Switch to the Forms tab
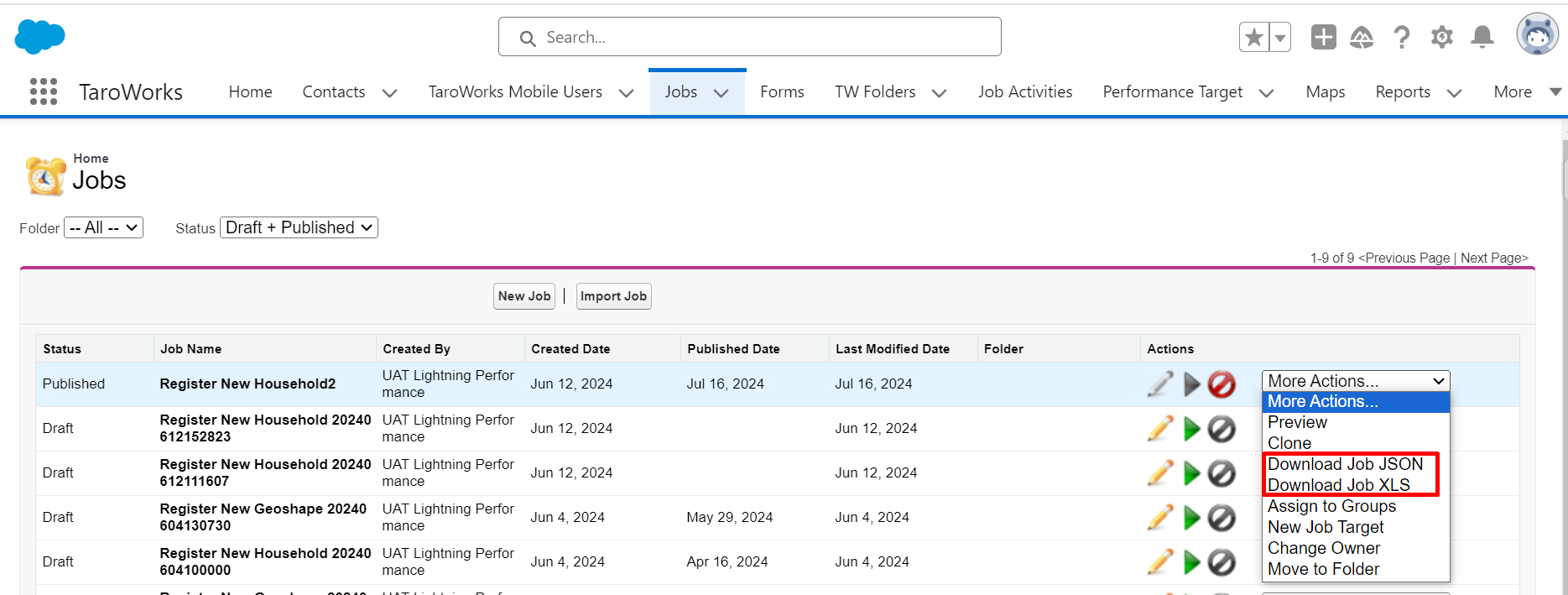 point(782,91)
